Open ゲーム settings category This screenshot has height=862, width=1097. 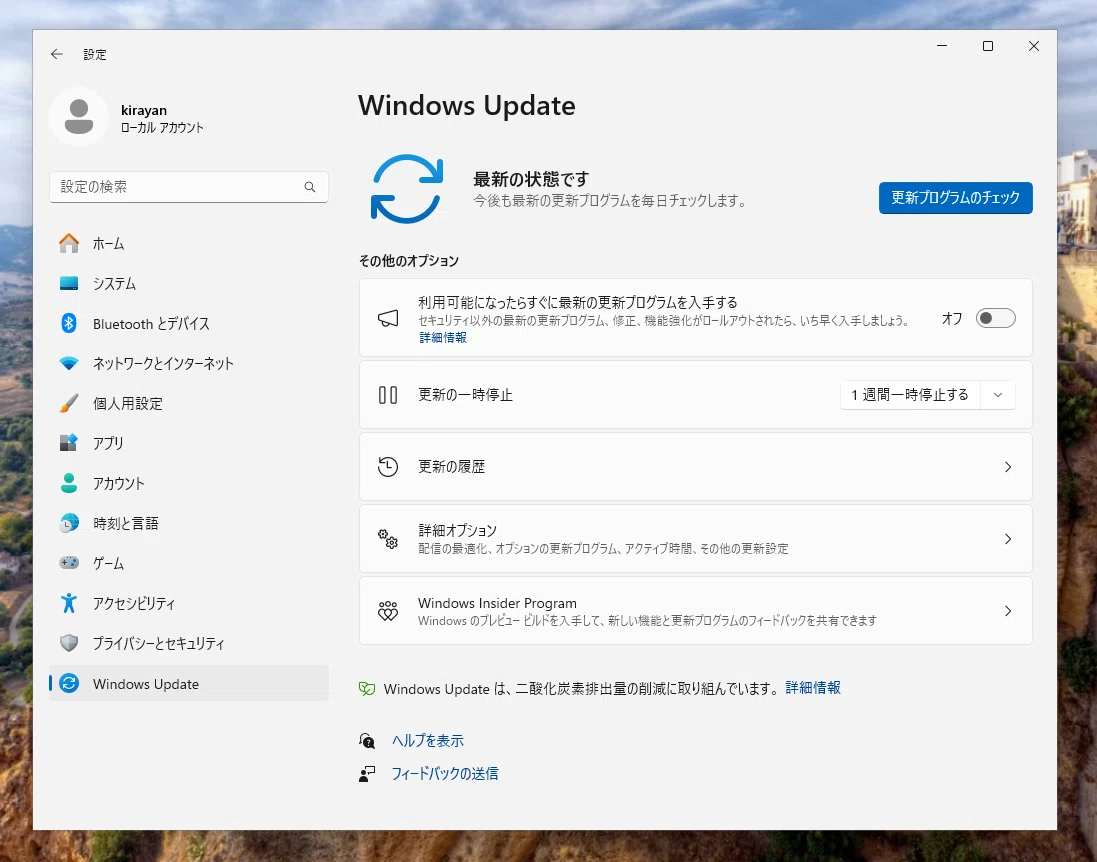pyautogui.click(x=189, y=563)
